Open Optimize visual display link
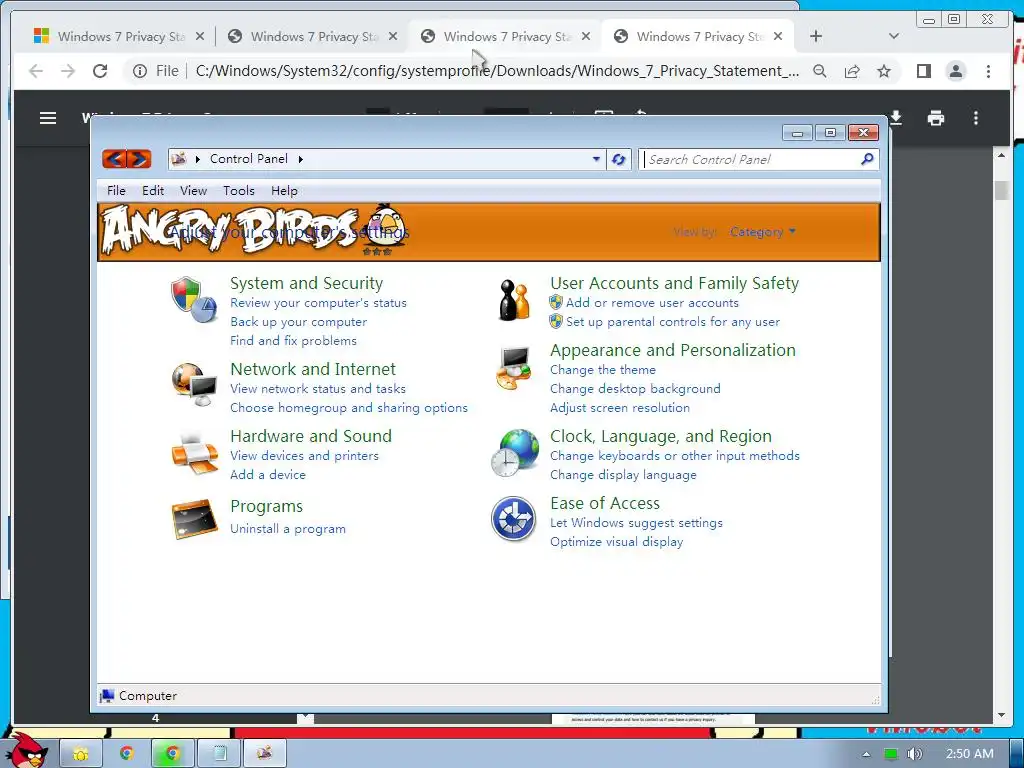Screen dimensions: 1024x768 pos(616,542)
